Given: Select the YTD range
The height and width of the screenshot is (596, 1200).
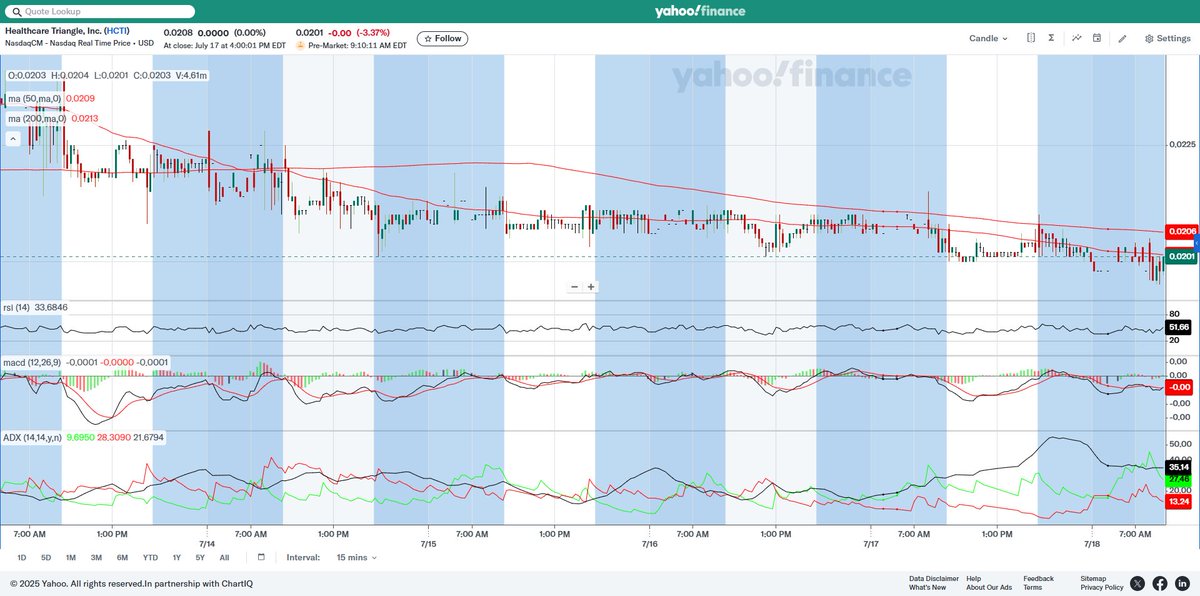Looking at the screenshot, I should [x=150, y=557].
